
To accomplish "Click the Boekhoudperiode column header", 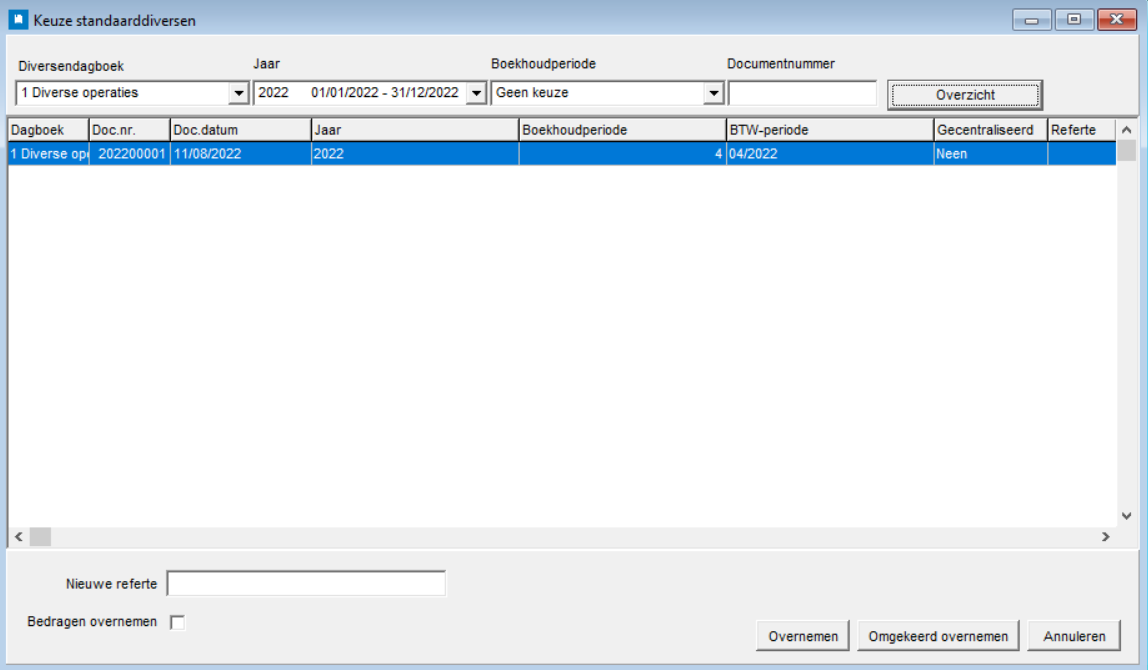I will pyautogui.click(x=623, y=130).
